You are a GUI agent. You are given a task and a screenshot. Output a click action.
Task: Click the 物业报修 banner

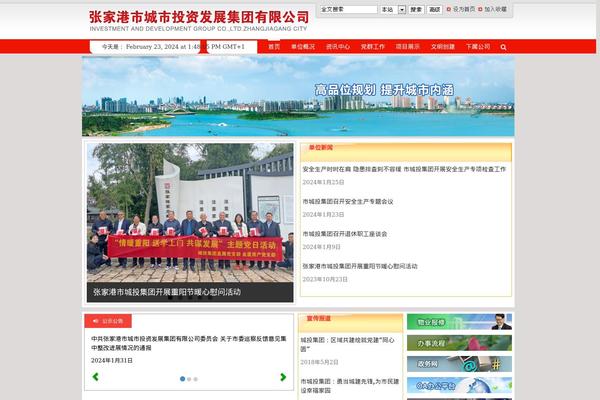pos(459,322)
